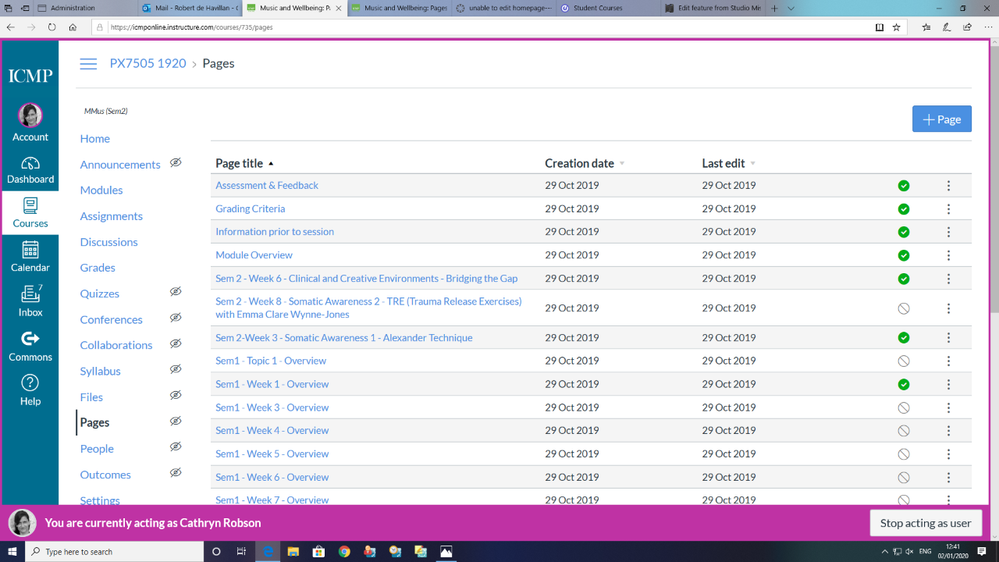Viewport: 999px width, 562px height.
Task: Open the Information prior to session page
Action: (274, 232)
